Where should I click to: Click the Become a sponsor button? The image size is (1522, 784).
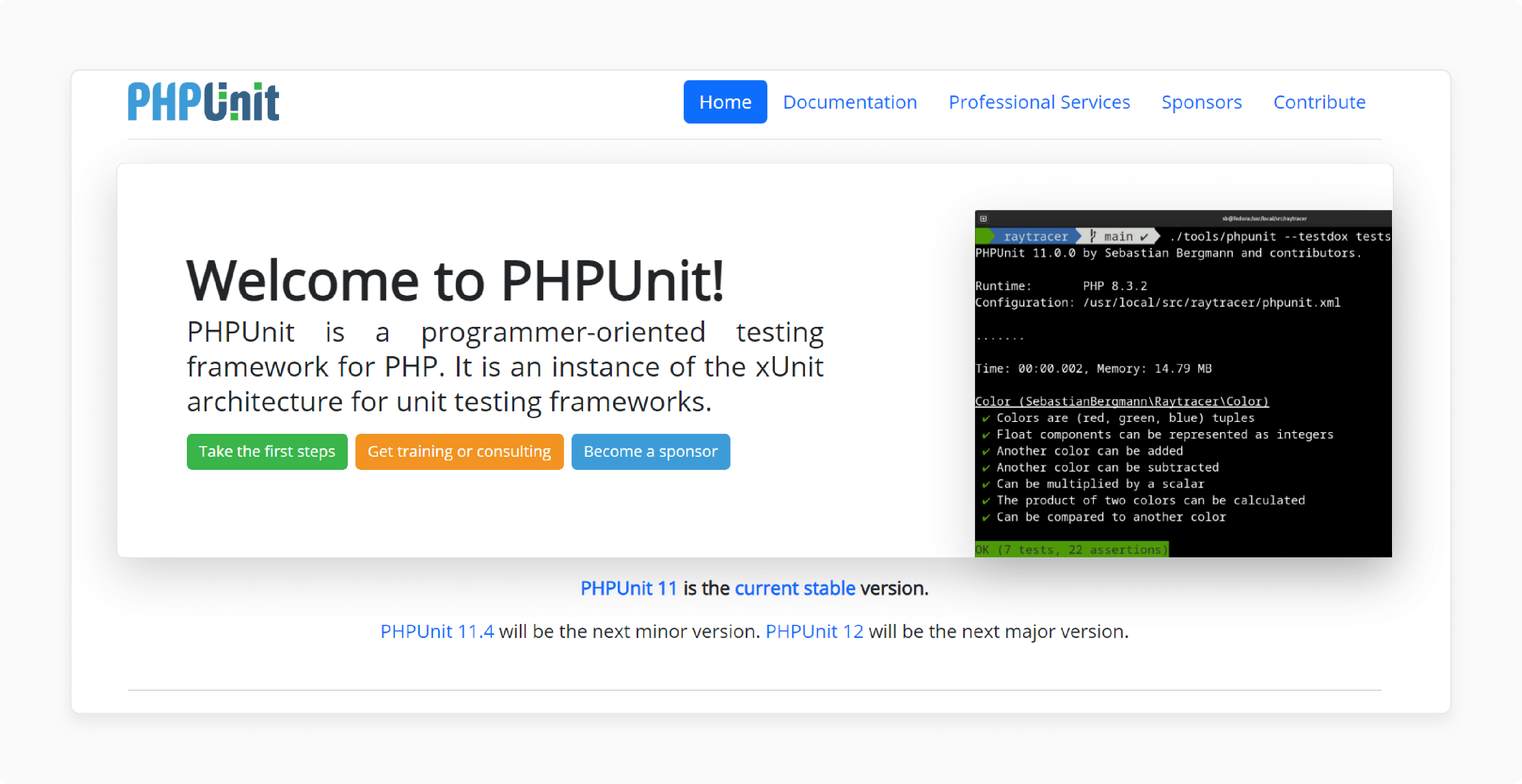coord(651,452)
